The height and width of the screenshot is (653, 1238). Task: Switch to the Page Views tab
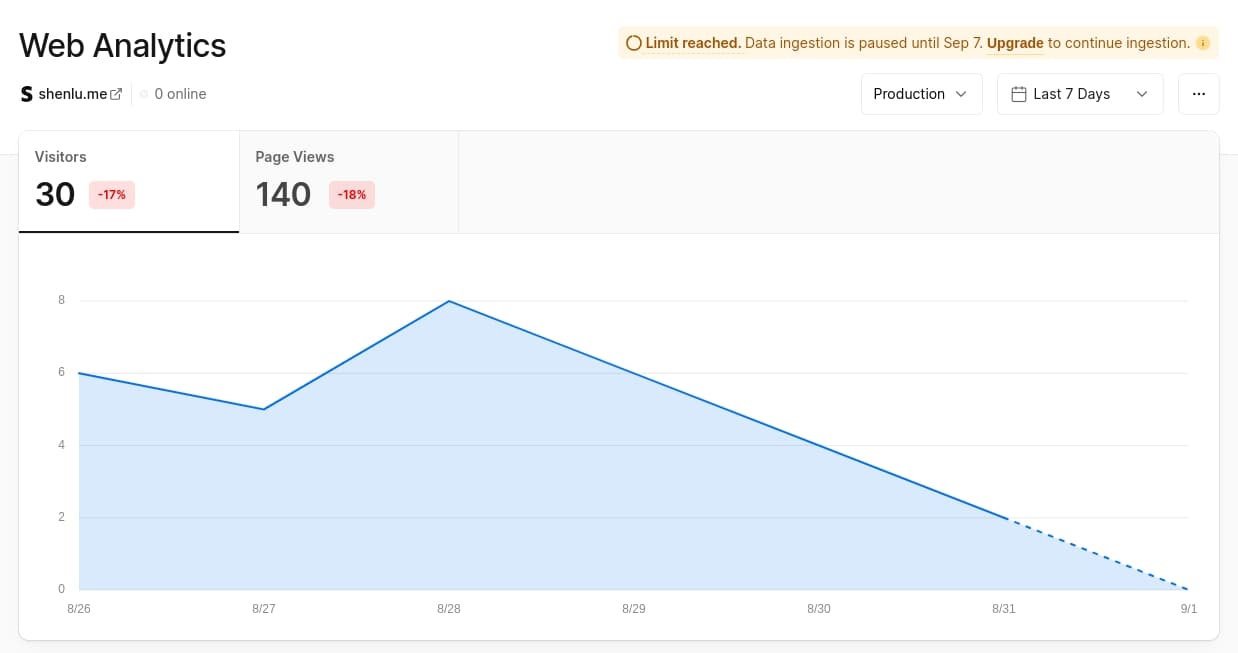tap(348, 182)
